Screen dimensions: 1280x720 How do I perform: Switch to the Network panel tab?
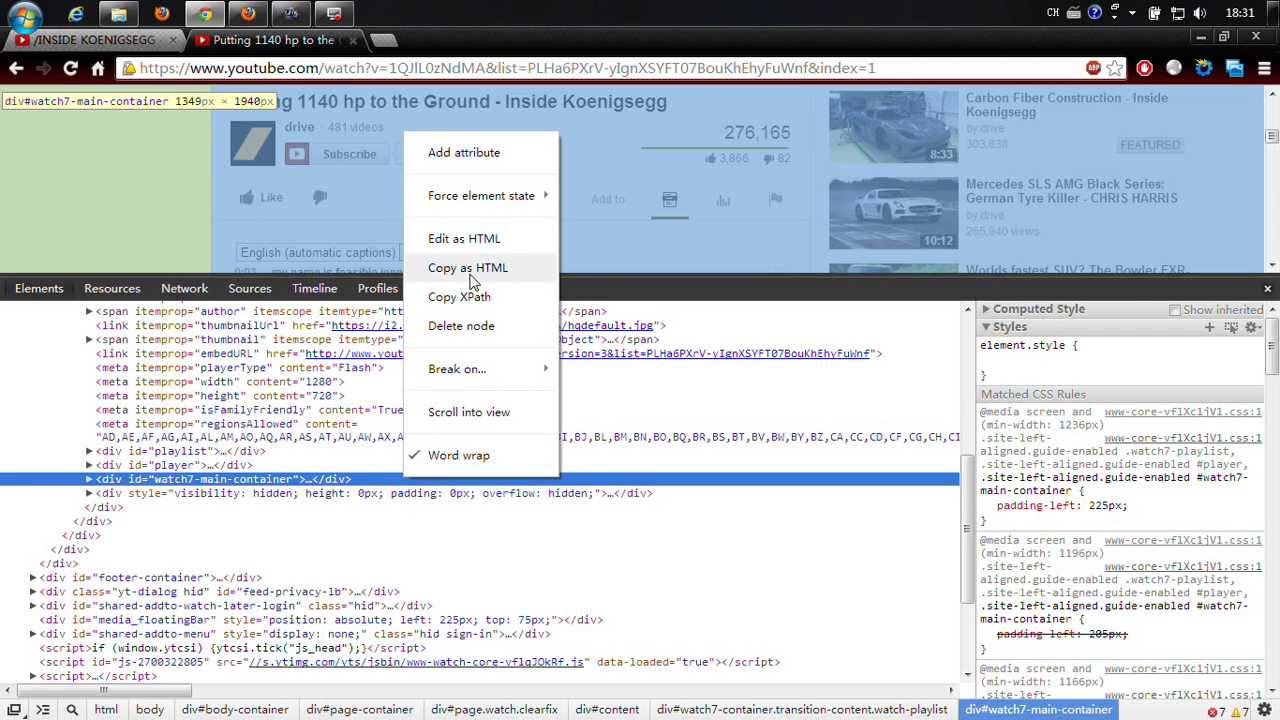coord(185,289)
